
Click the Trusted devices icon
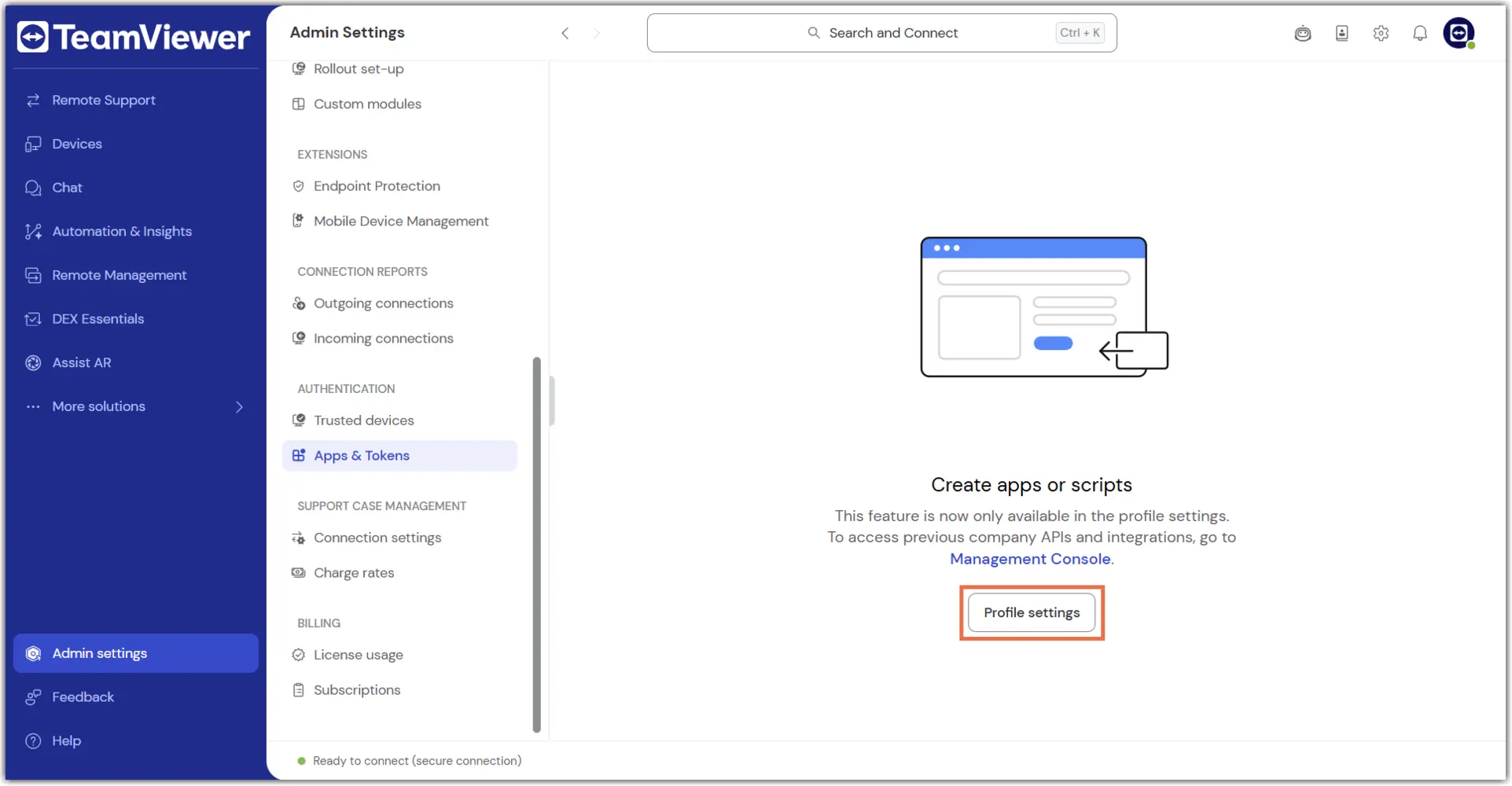click(x=299, y=421)
